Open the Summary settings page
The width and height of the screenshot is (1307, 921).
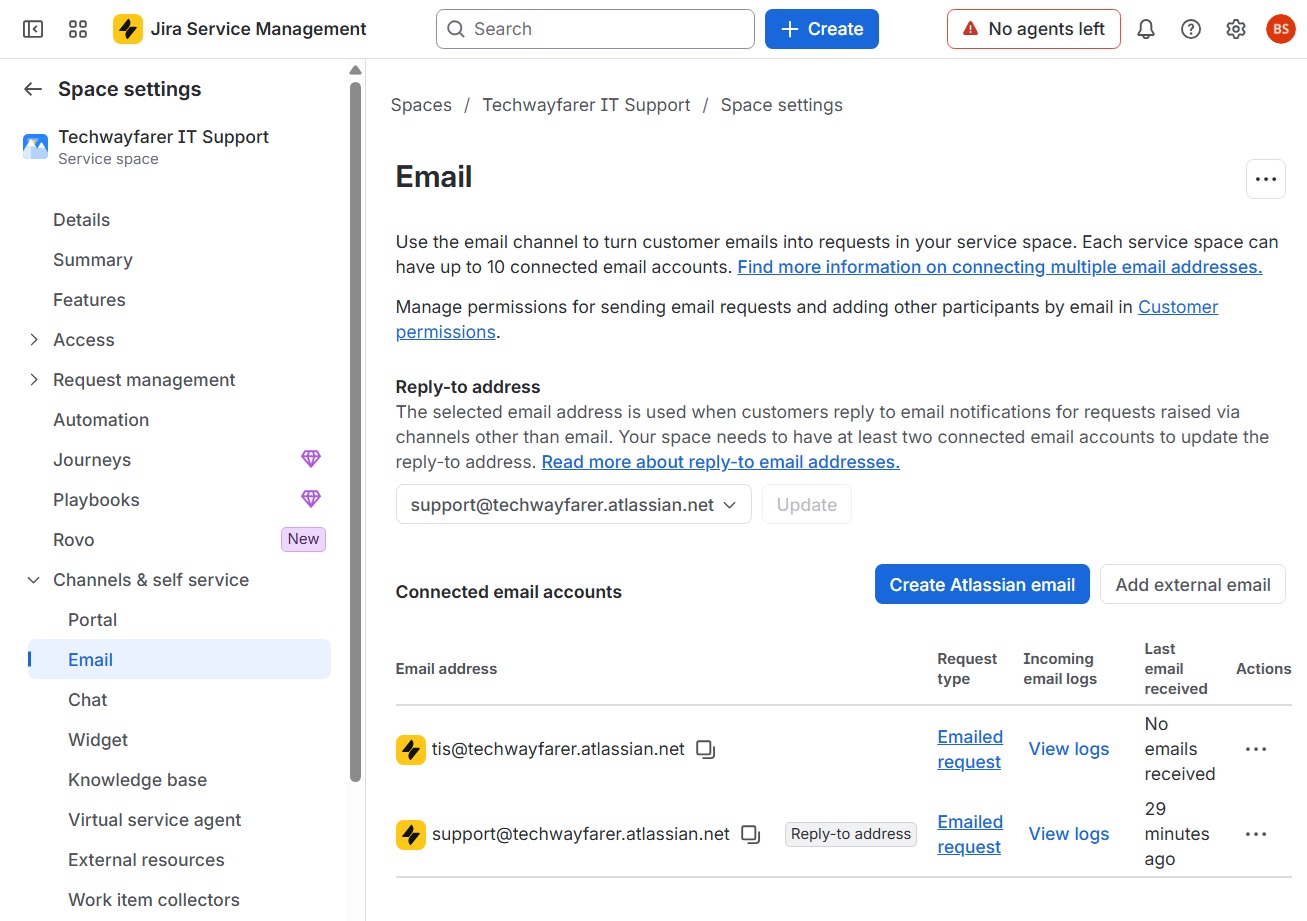pos(93,260)
